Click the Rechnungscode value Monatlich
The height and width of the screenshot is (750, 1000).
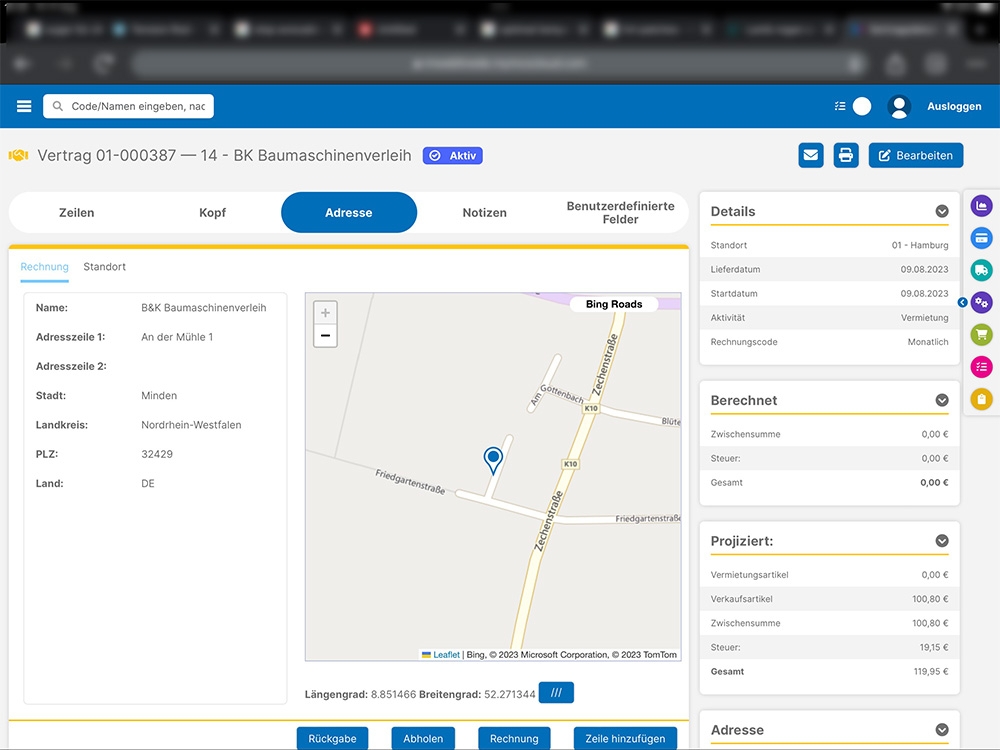(x=927, y=342)
